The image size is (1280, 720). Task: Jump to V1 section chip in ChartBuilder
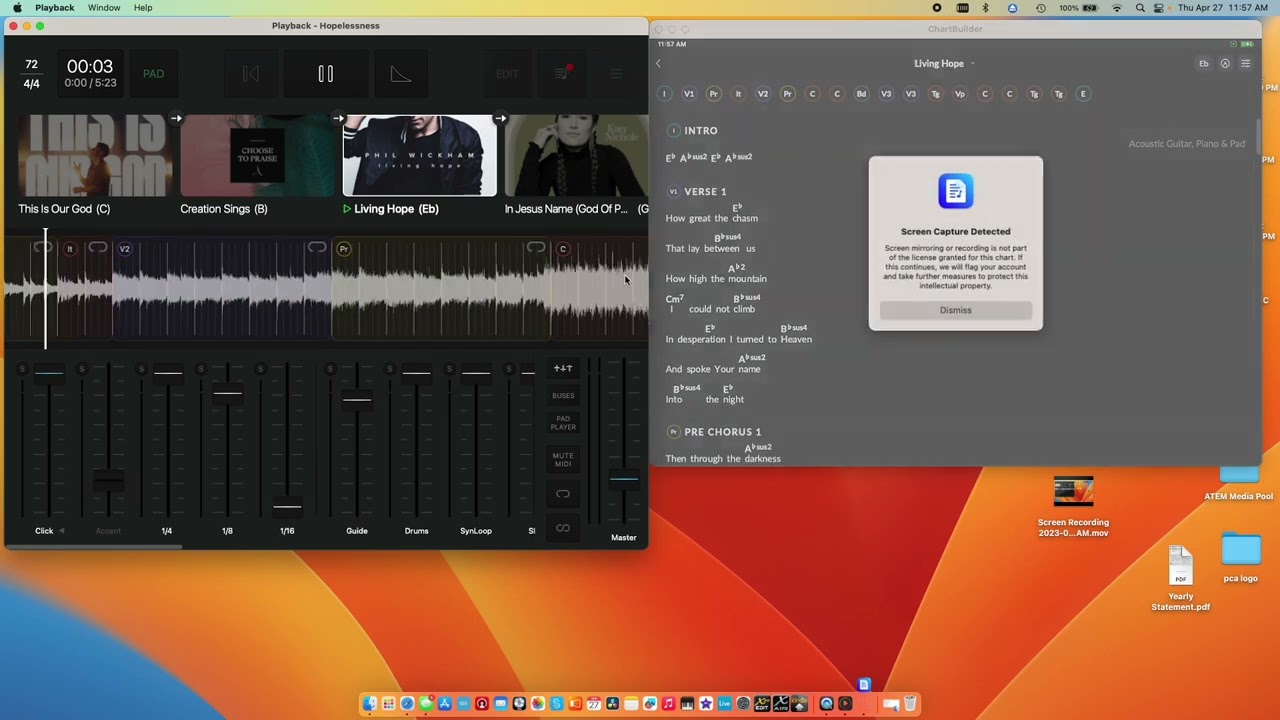click(x=689, y=94)
